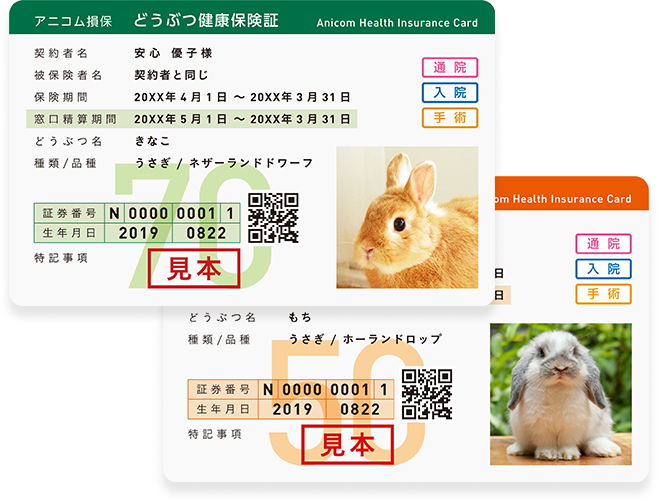Click the 契約者名 label
This screenshot has height=502, width=658.
pos(61,53)
